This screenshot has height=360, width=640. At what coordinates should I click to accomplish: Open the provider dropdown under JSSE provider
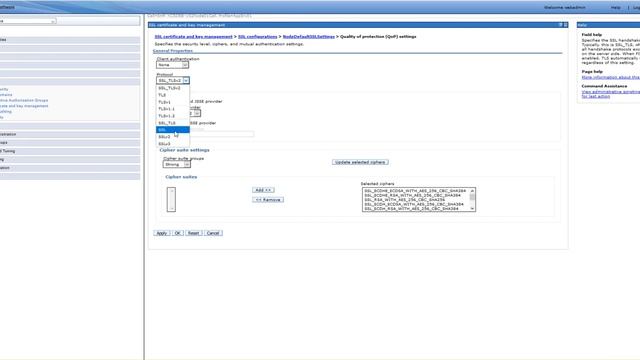(195, 113)
